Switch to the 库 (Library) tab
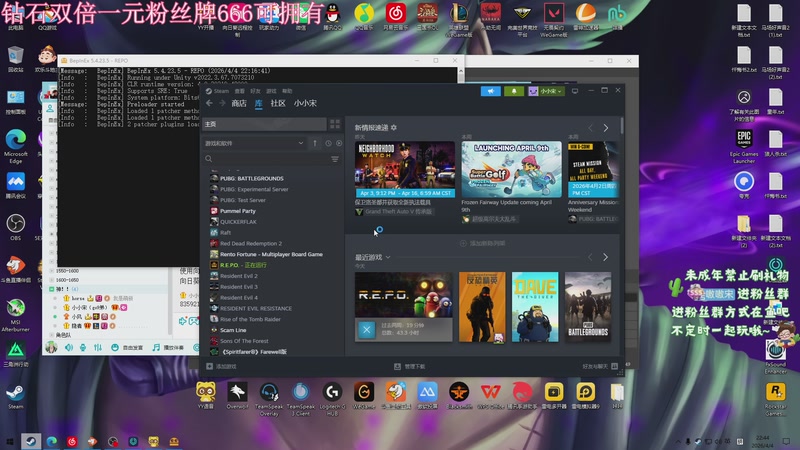This screenshot has width=800, height=450. point(259,103)
